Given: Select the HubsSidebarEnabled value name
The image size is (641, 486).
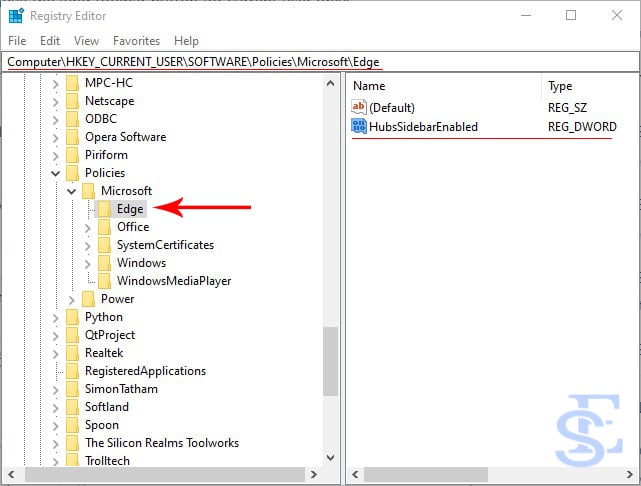Looking at the screenshot, I should (x=423, y=127).
